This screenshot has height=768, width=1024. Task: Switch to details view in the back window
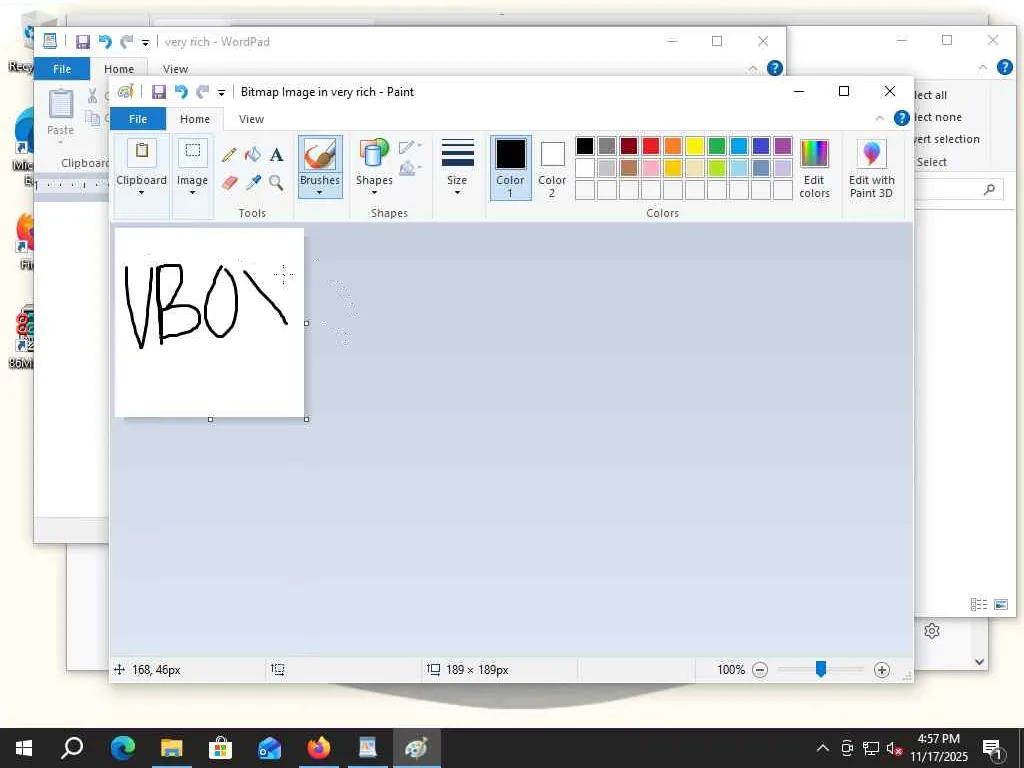[978, 604]
